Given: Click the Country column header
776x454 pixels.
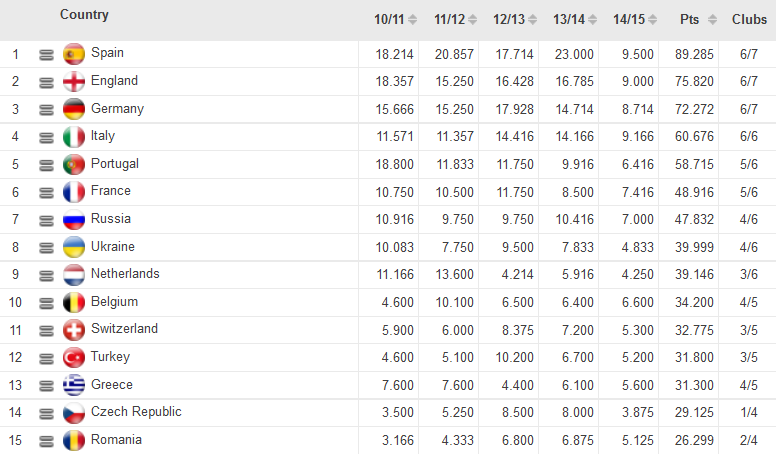Looking at the screenshot, I should 84,15.
